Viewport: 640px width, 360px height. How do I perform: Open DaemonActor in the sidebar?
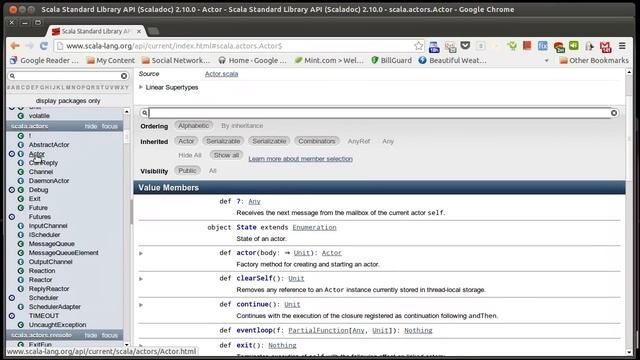(x=49, y=181)
